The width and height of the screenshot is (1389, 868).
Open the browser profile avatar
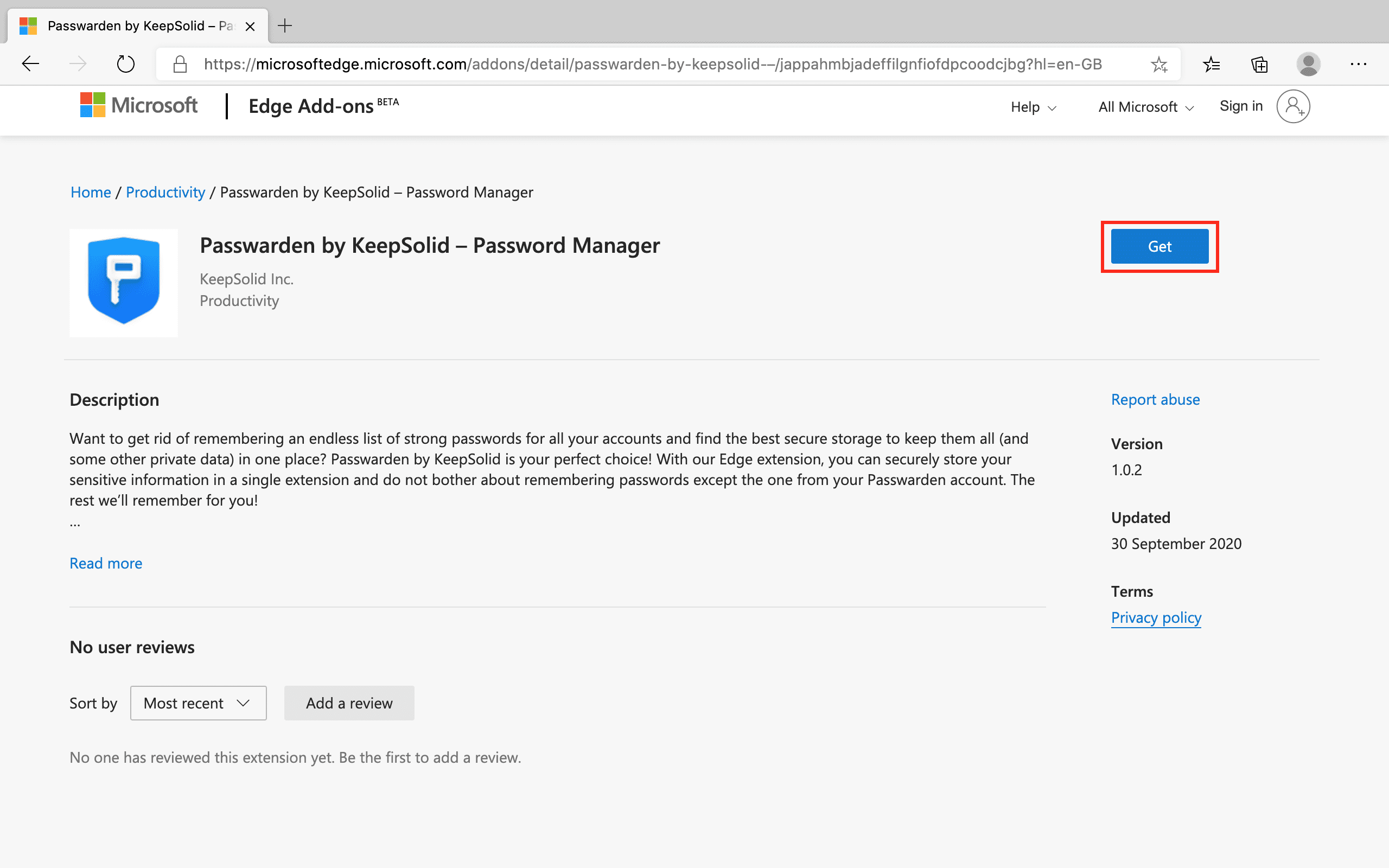tap(1308, 65)
